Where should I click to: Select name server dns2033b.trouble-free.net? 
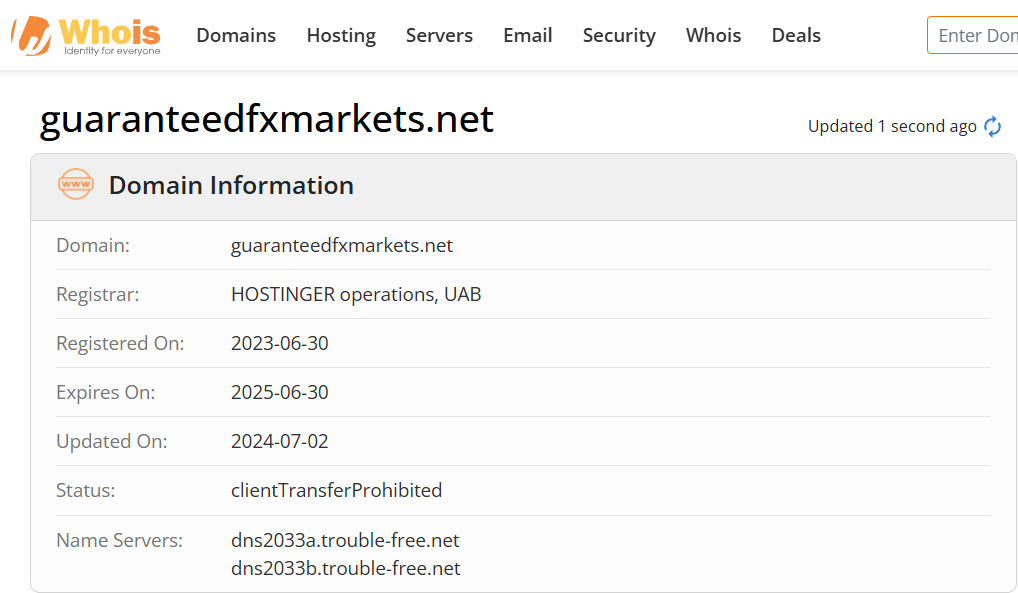[345, 568]
